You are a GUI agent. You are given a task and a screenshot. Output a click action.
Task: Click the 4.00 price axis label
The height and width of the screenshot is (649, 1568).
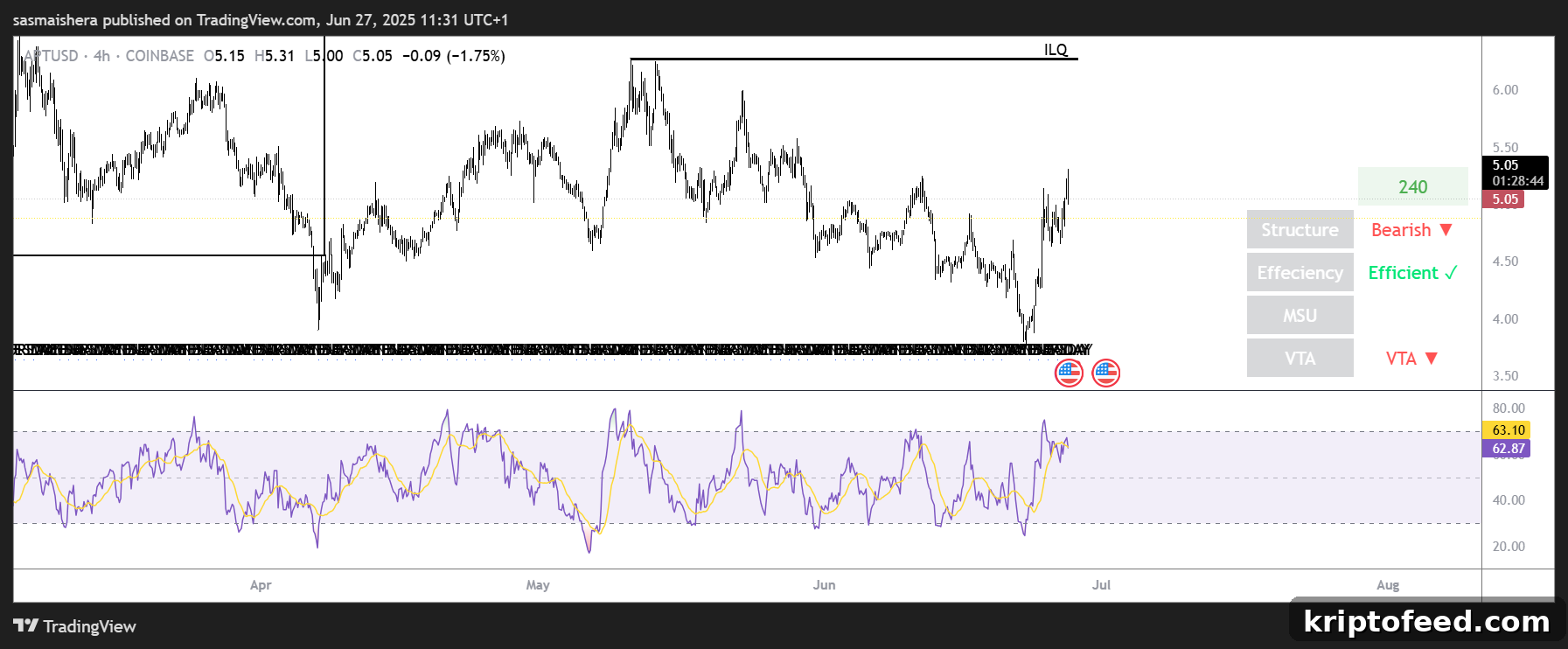click(x=1505, y=319)
